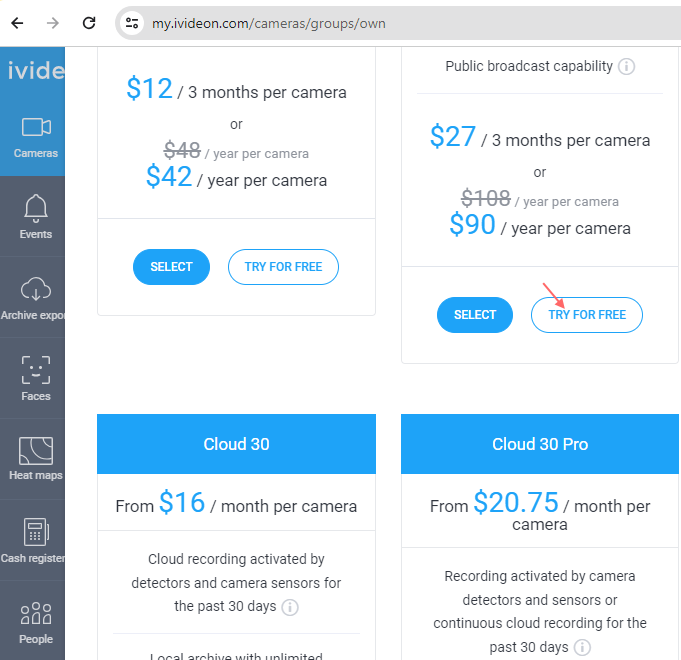The width and height of the screenshot is (681, 660).
Task: Click the Cloud 30 Pro plan header
Action: 540,444
